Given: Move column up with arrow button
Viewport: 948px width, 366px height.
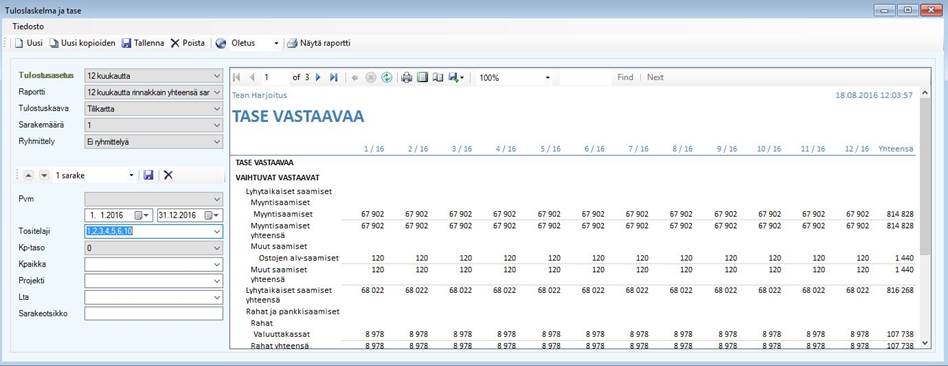Looking at the screenshot, I should tap(28, 175).
